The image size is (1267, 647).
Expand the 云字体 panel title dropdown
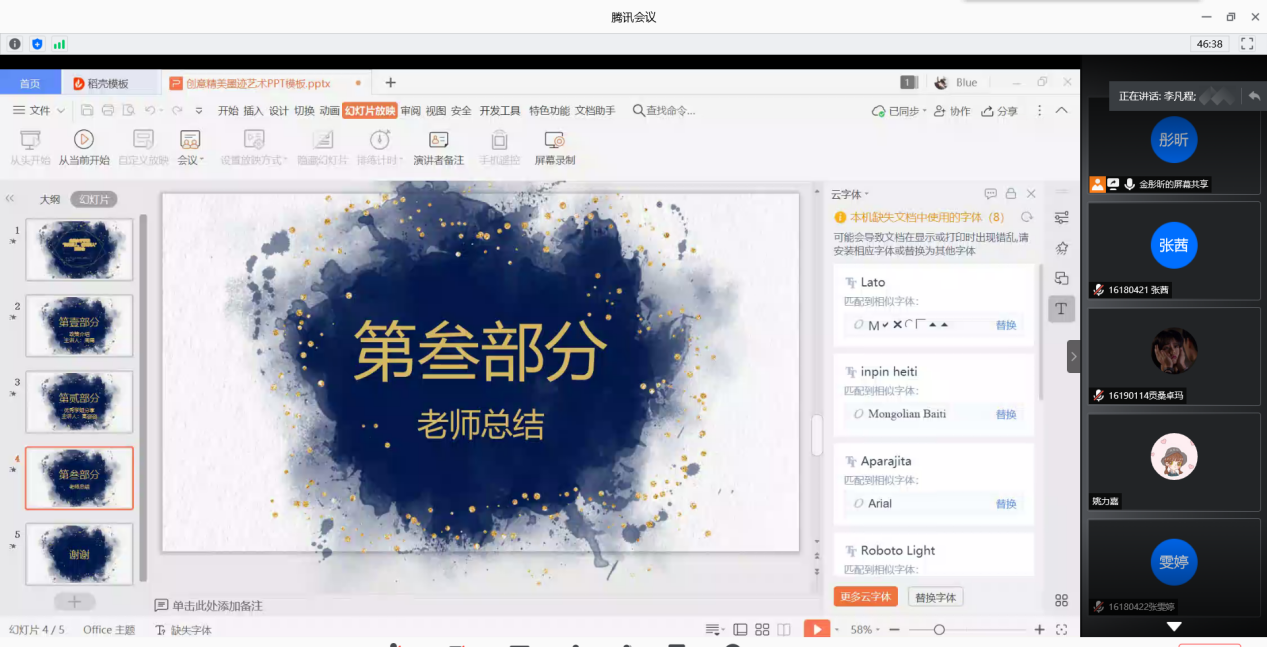[x=866, y=194]
